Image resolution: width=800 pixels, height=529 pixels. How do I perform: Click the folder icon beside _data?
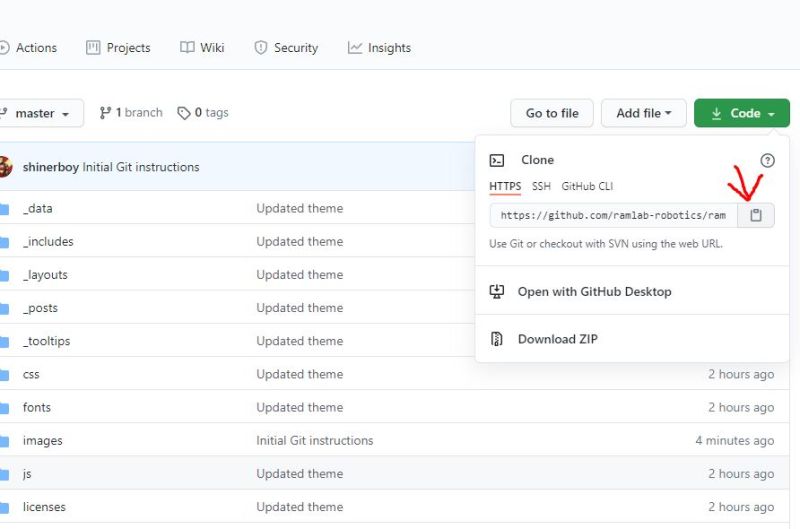point(5,209)
